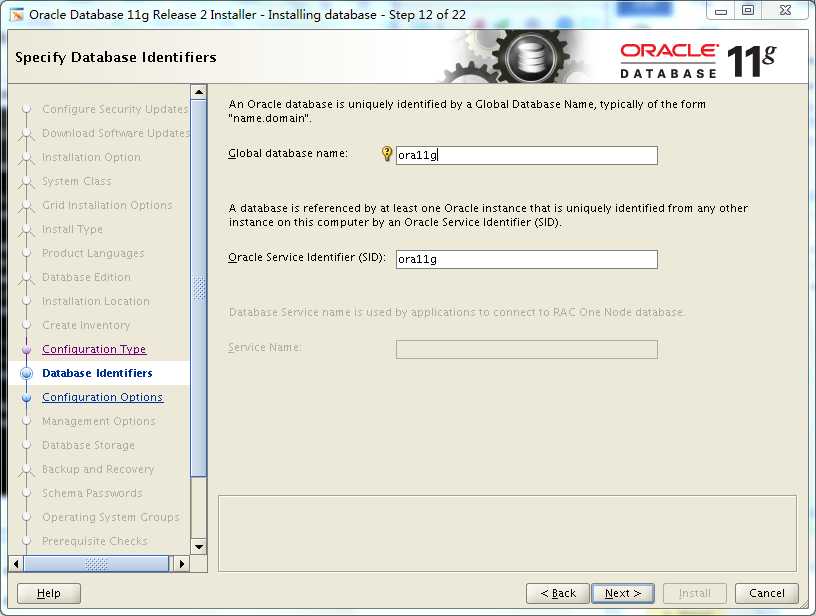Click the Database Storage step
This screenshot has width=816, height=616.
(x=88, y=445)
